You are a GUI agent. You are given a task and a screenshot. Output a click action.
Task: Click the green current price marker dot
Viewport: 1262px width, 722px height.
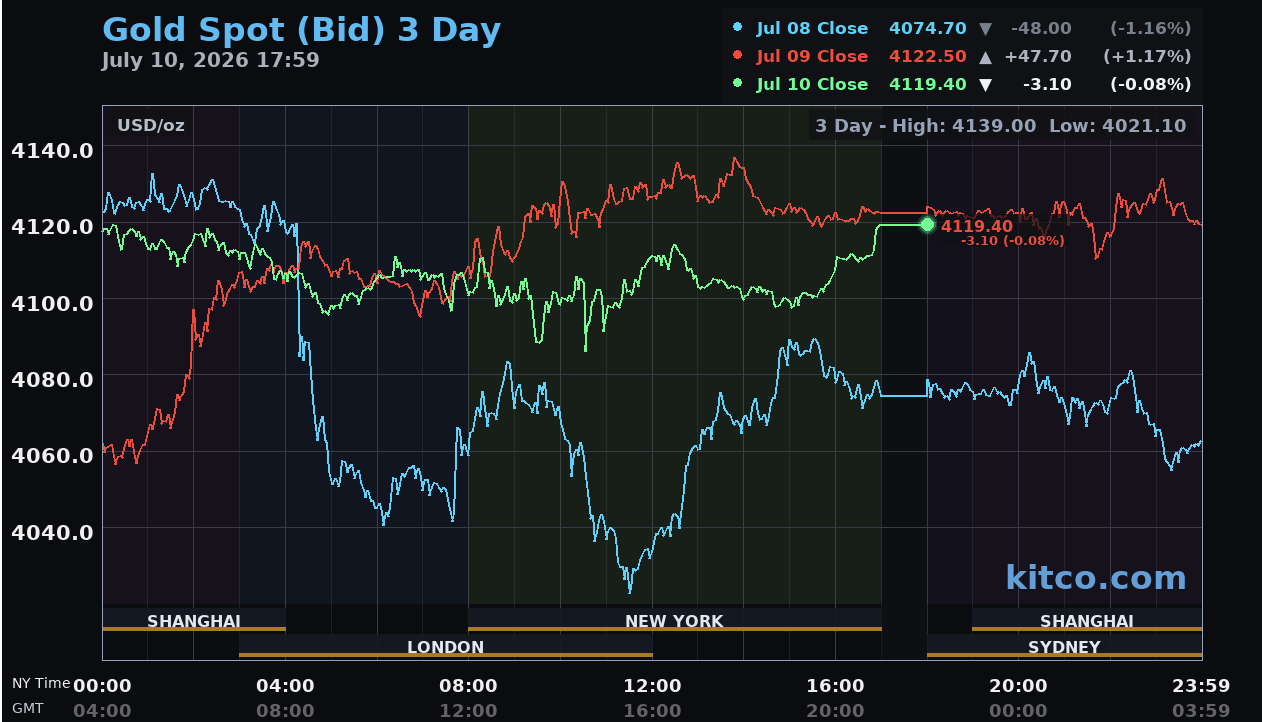click(927, 225)
